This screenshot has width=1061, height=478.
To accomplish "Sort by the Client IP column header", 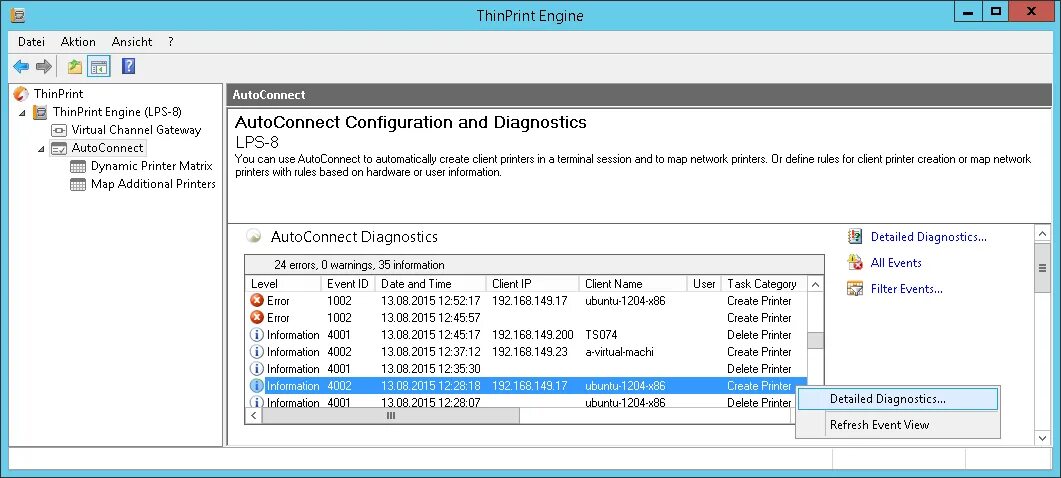I will (x=533, y=284).
